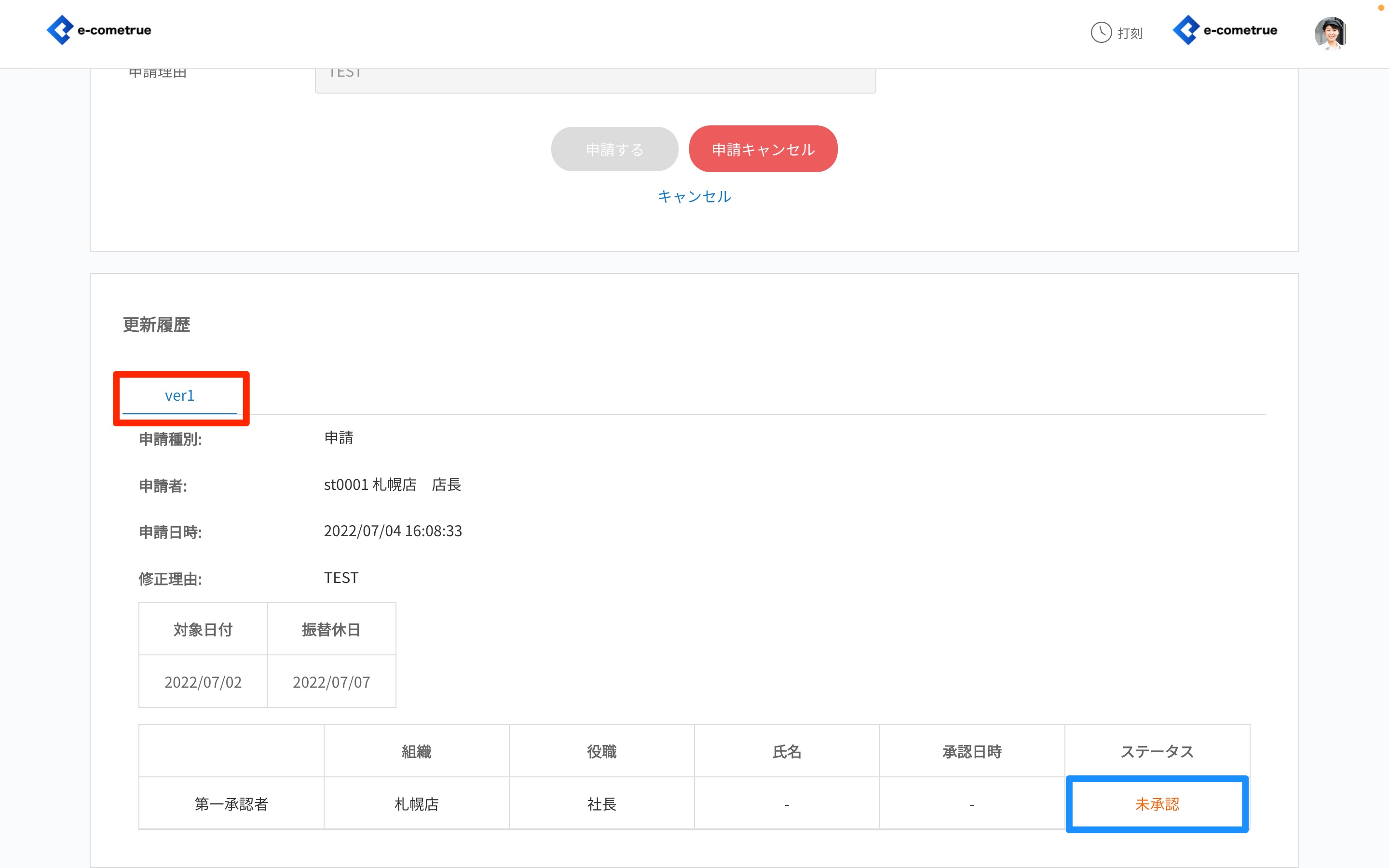Click the 札幌店 organization cell
The height and width of the screenshot is (868, 1389).
coord(416,804)
